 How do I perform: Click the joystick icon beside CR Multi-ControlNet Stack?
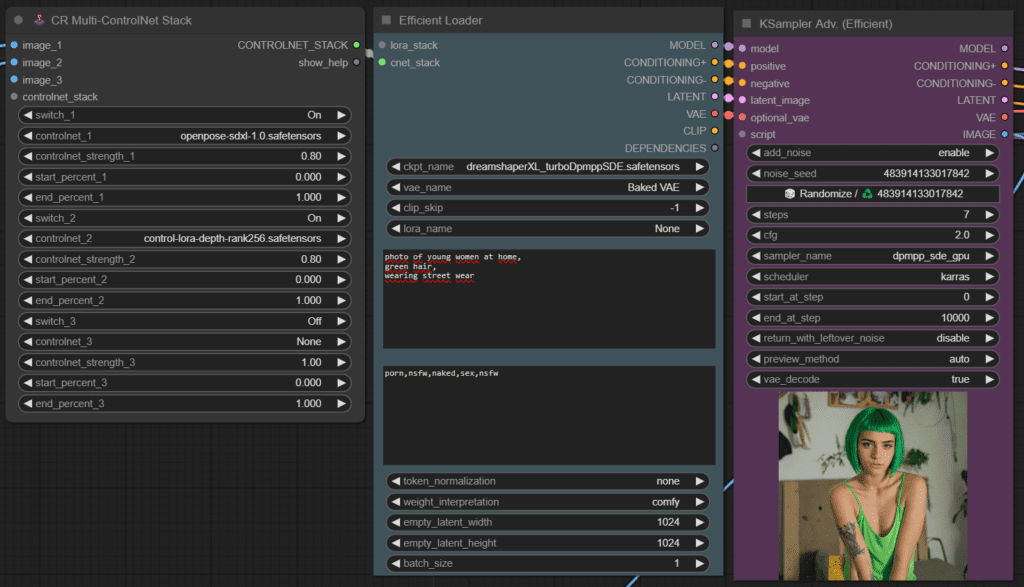(39, 20)
